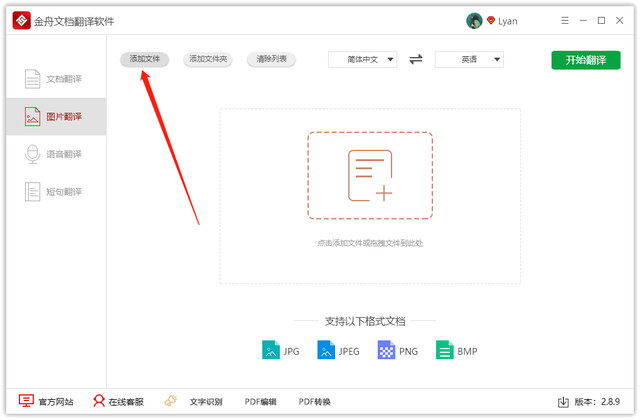Click the 在线客服 person icon

click(99, 401)
